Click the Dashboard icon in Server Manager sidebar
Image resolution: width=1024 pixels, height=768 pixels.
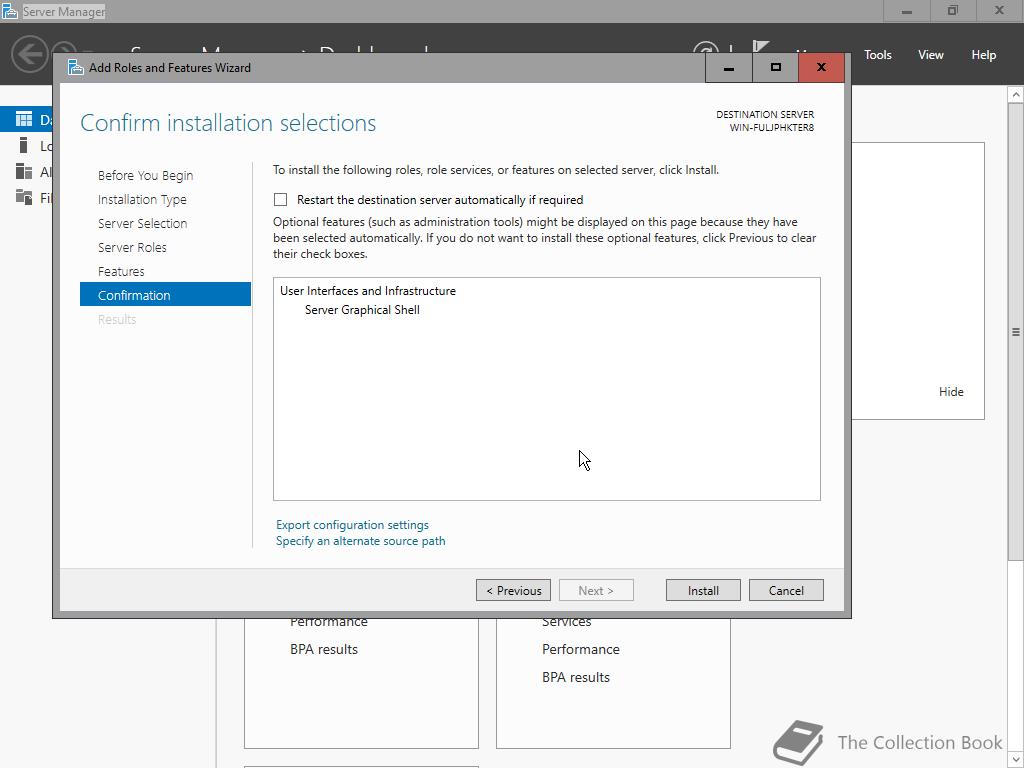click(x=24, y=119)
